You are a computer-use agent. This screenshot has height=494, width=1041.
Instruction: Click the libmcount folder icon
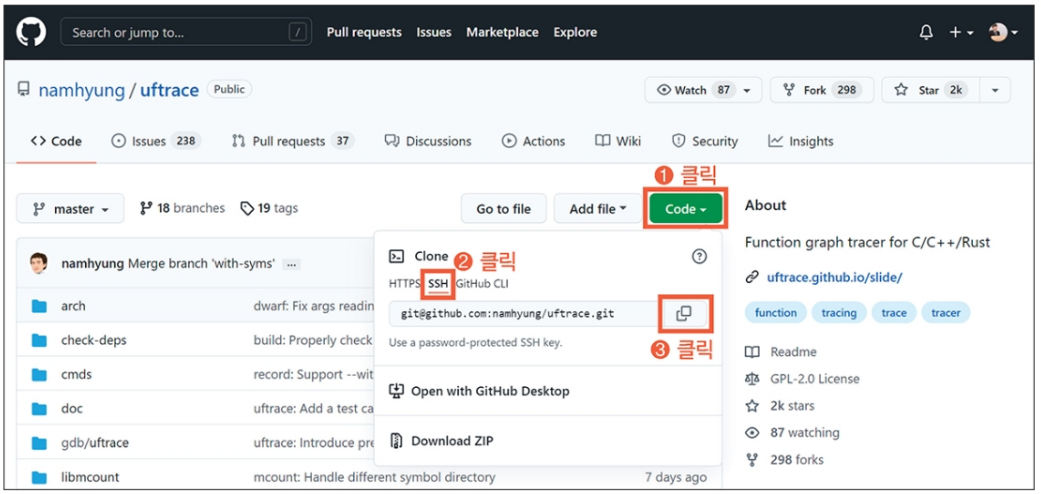39,477
